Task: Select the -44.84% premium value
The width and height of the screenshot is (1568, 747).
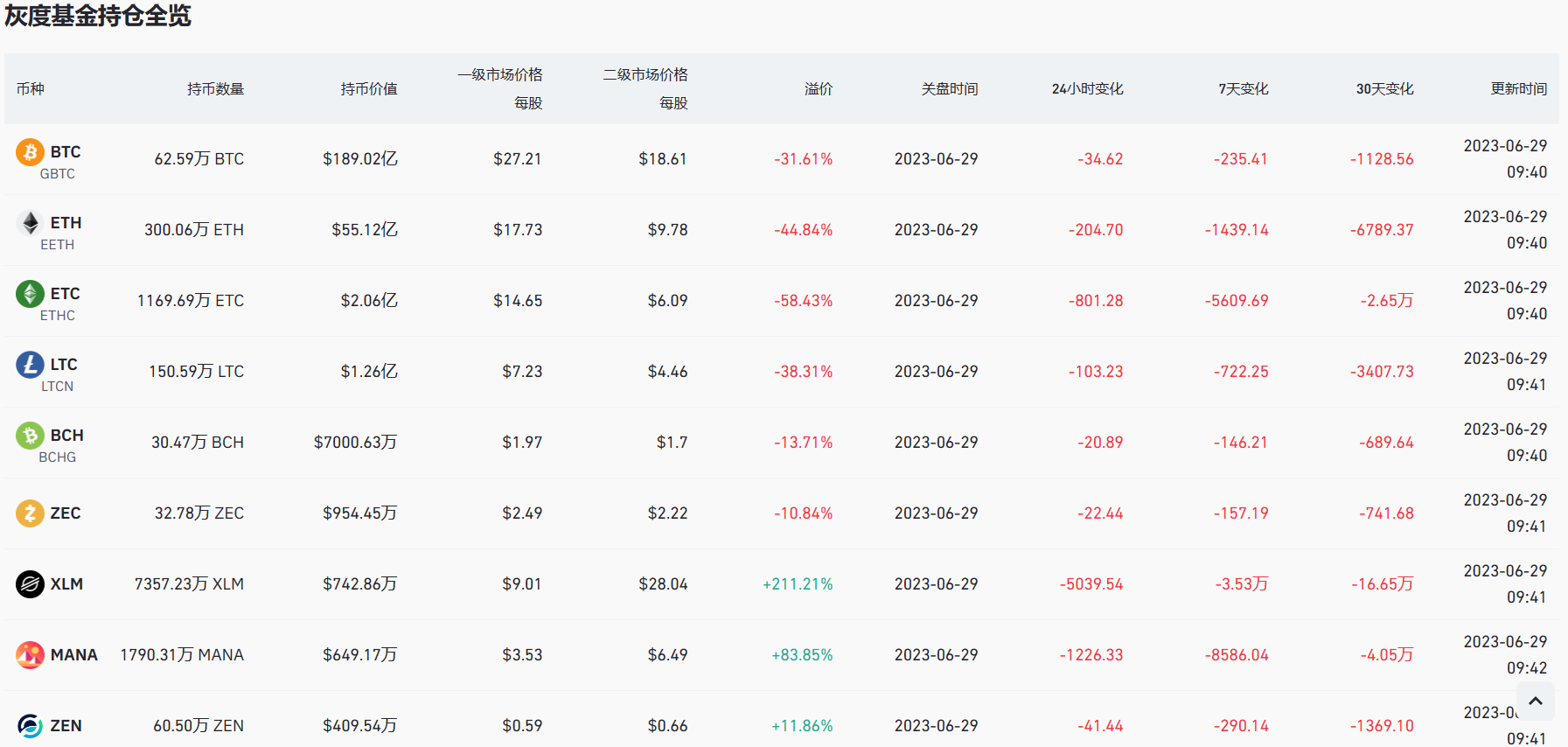Action: click(x=804, y=230)
